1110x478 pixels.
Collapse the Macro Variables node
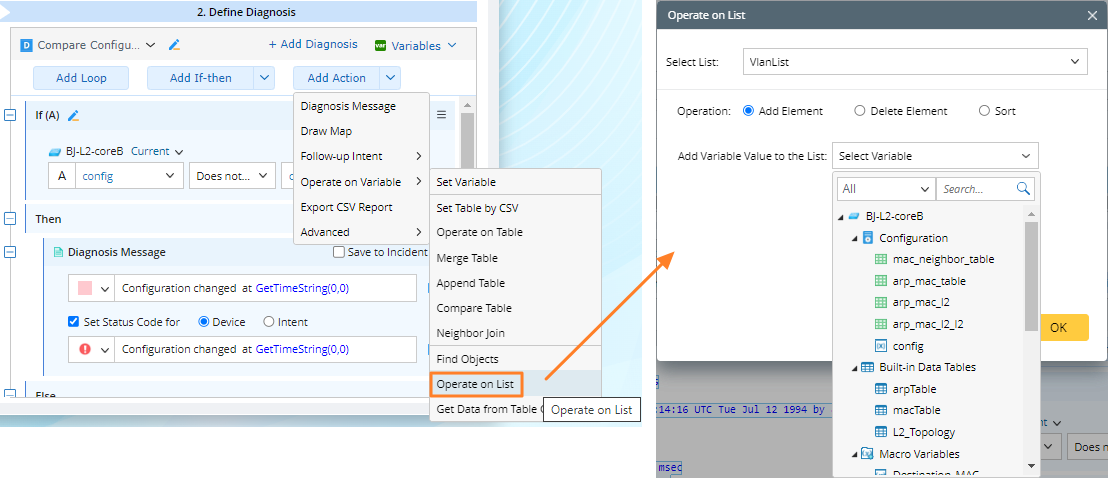(854, 454)
